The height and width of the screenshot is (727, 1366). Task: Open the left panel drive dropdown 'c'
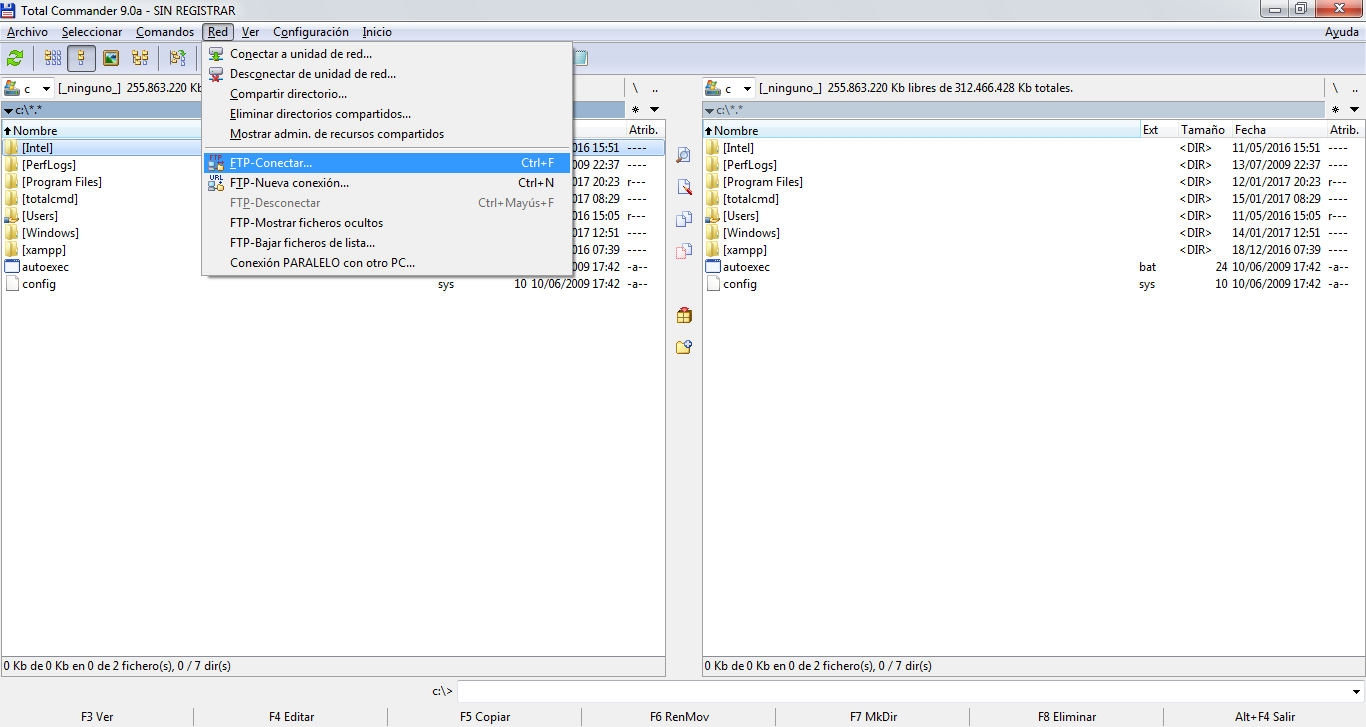[x=29, y=88]
